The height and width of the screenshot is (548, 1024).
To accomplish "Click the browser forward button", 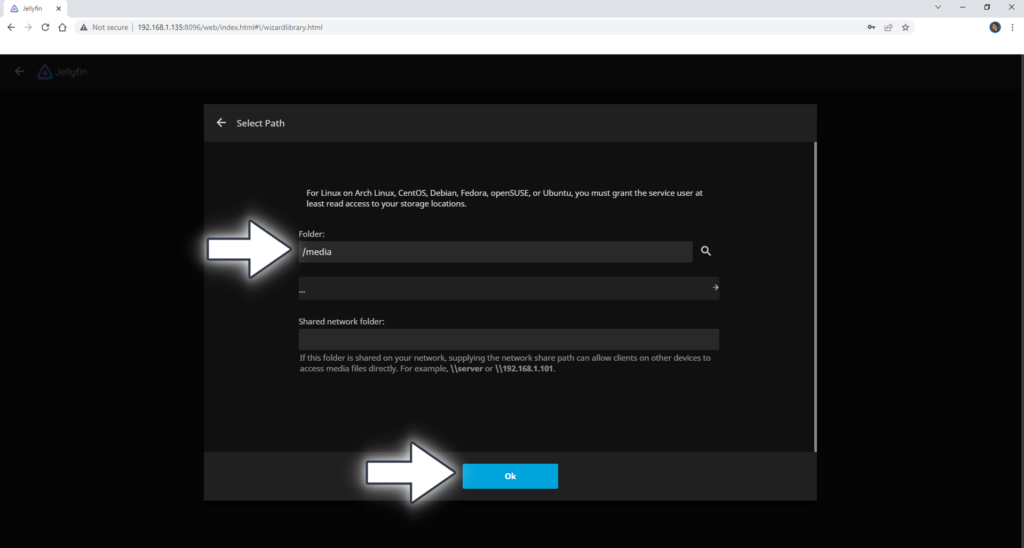I will pyautogui.click(x=28, y=27).
